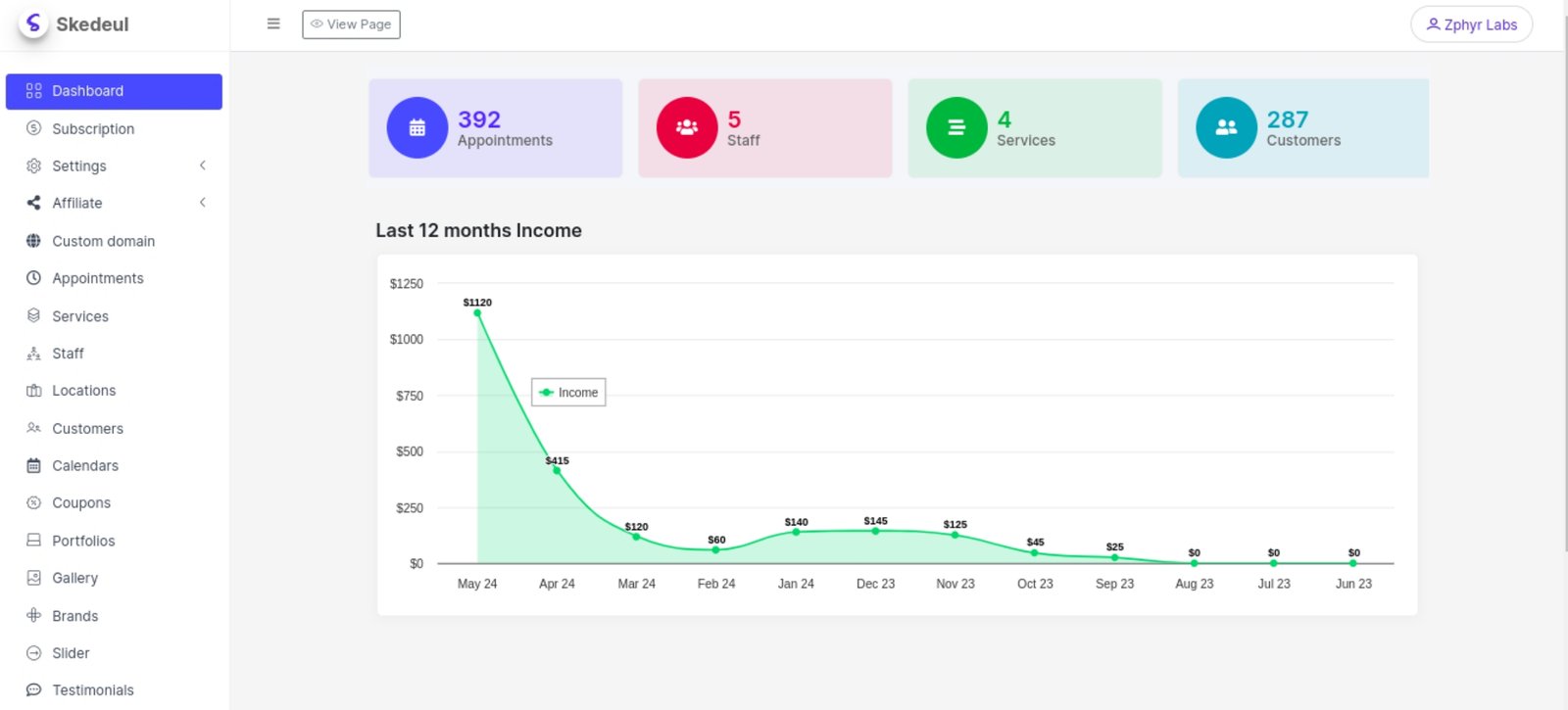This screenshot has height=710, width=1568.
Task: Click the Gallery image icon
Action: click(x=33, y=578)
